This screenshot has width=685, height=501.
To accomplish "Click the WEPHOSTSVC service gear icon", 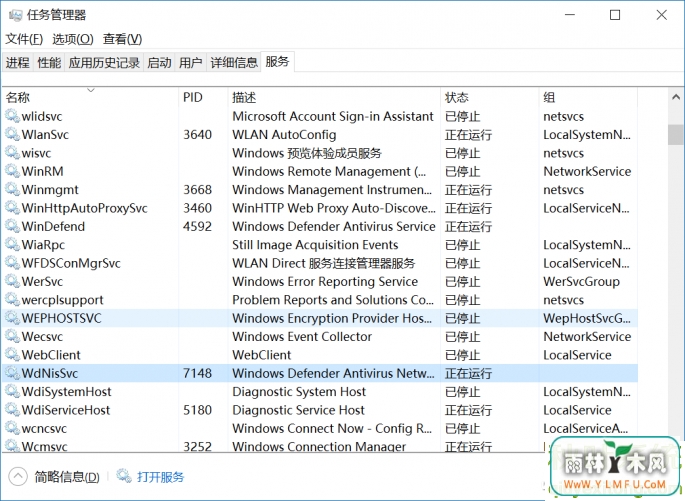I will tap(12, 318).
